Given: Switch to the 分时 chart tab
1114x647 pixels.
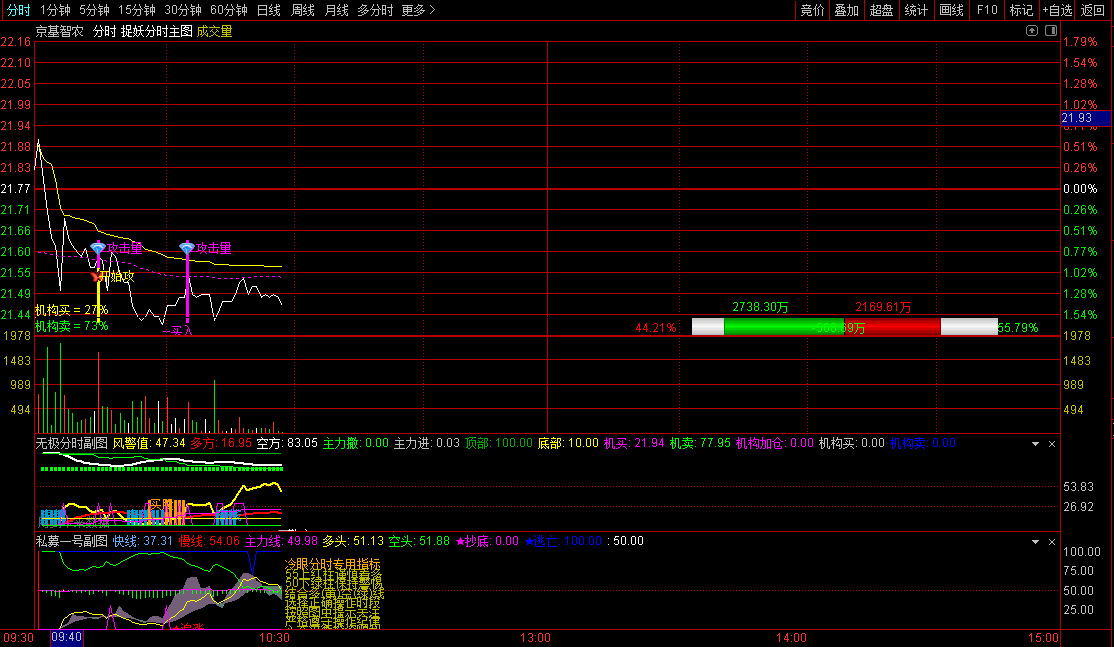Looking at the screenshot, I should [x=18, y=10].
